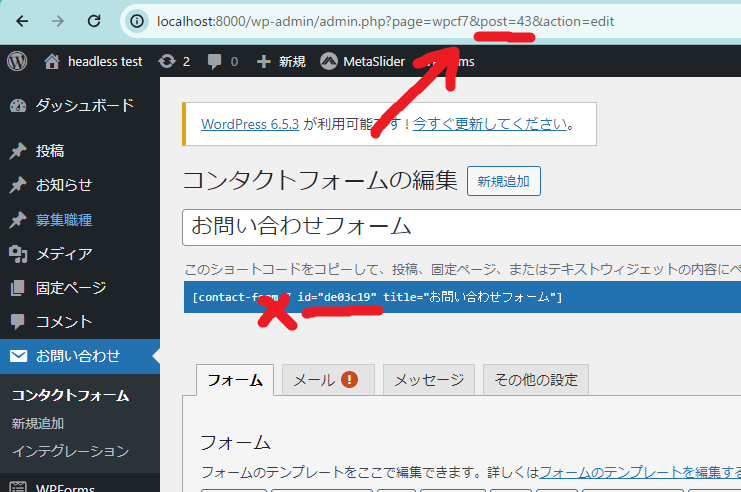This screenshot has width=741, height=492.
Task: Click the house icon by headless test
Action: pos(52,61)
